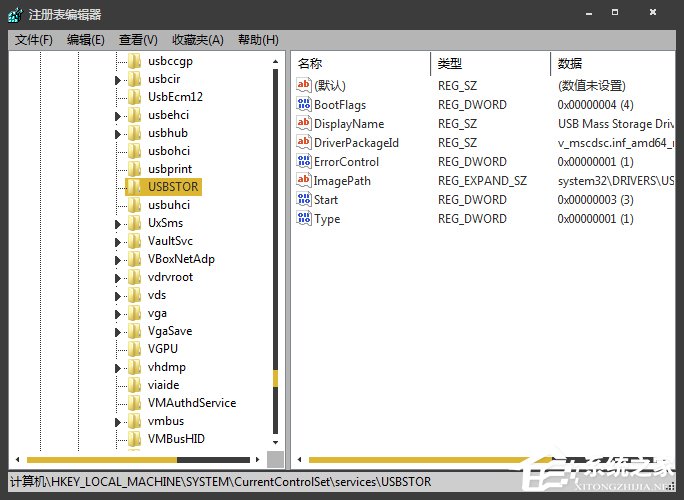This screenshot has height=500, width=684.
Task: Select the vmbus key label
Action: click(166, 421)
